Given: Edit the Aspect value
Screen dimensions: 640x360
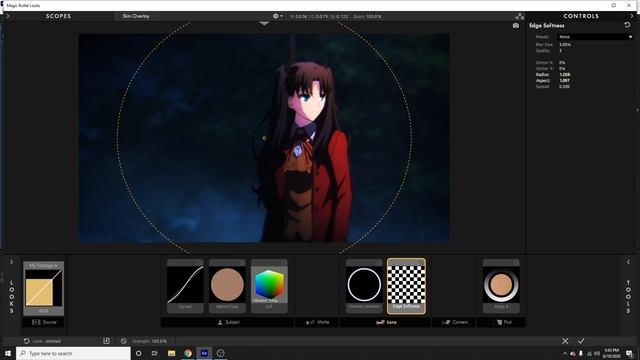Looking at the screenshot, I should [x=564, y=81].
